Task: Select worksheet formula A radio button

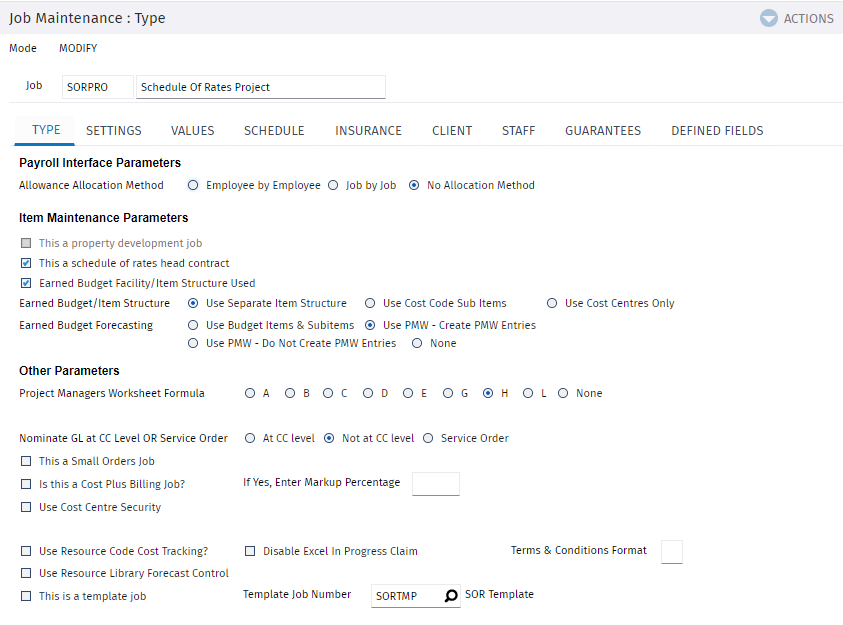Action: tap(250, 393)
